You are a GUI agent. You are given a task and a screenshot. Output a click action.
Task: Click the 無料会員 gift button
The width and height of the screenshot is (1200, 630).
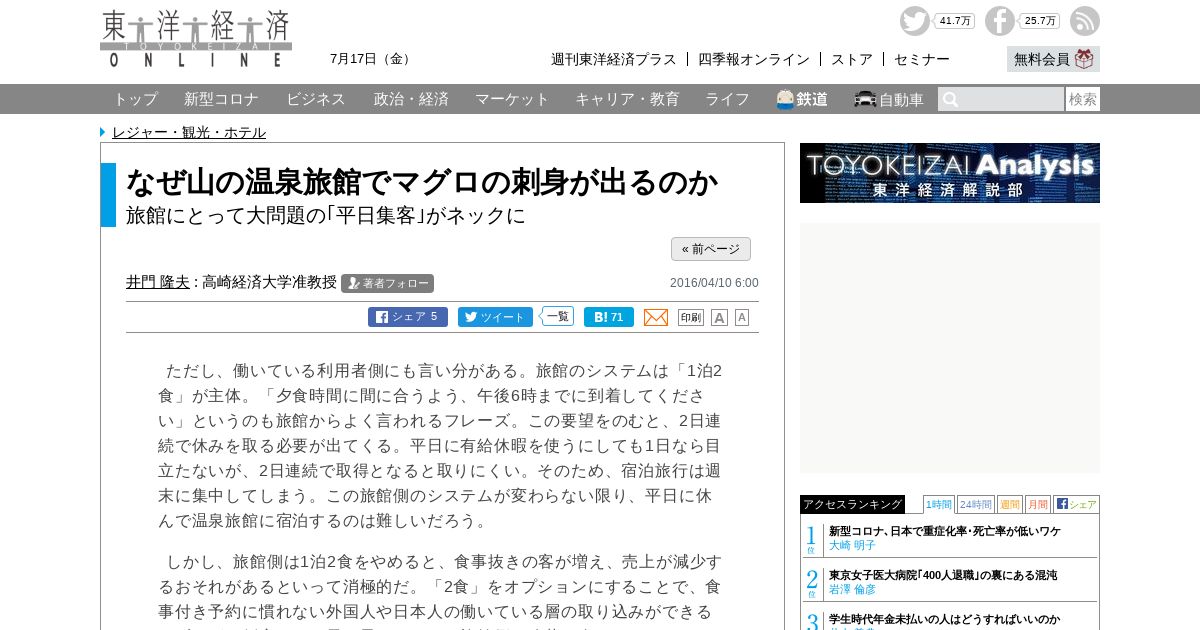(x=1053, y=59)
